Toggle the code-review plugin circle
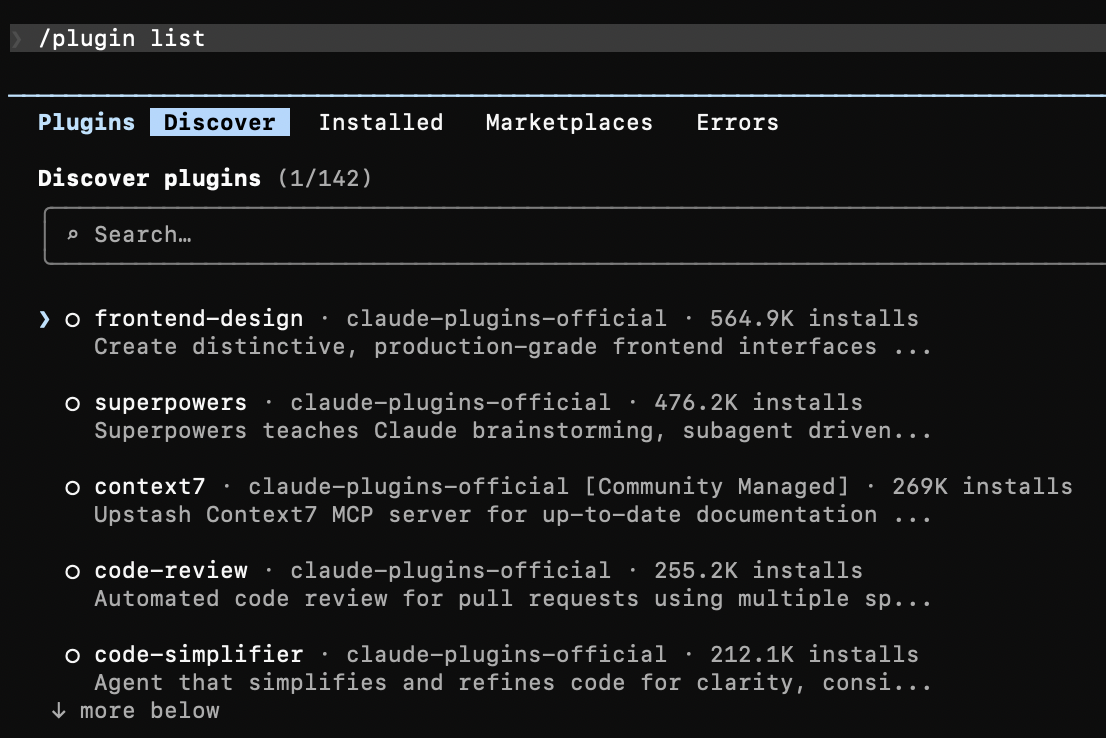 (x=72, y=571)
